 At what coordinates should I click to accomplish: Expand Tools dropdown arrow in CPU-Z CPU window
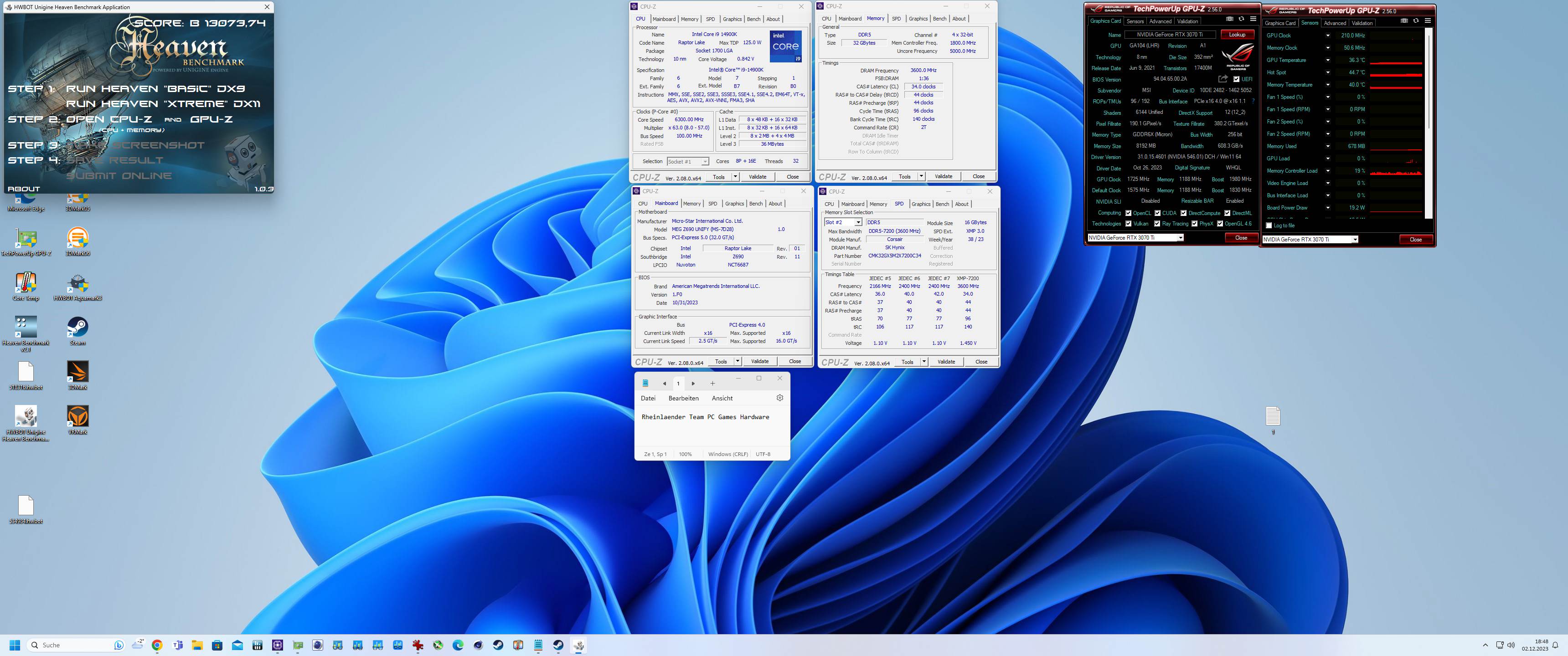[735, 176]
